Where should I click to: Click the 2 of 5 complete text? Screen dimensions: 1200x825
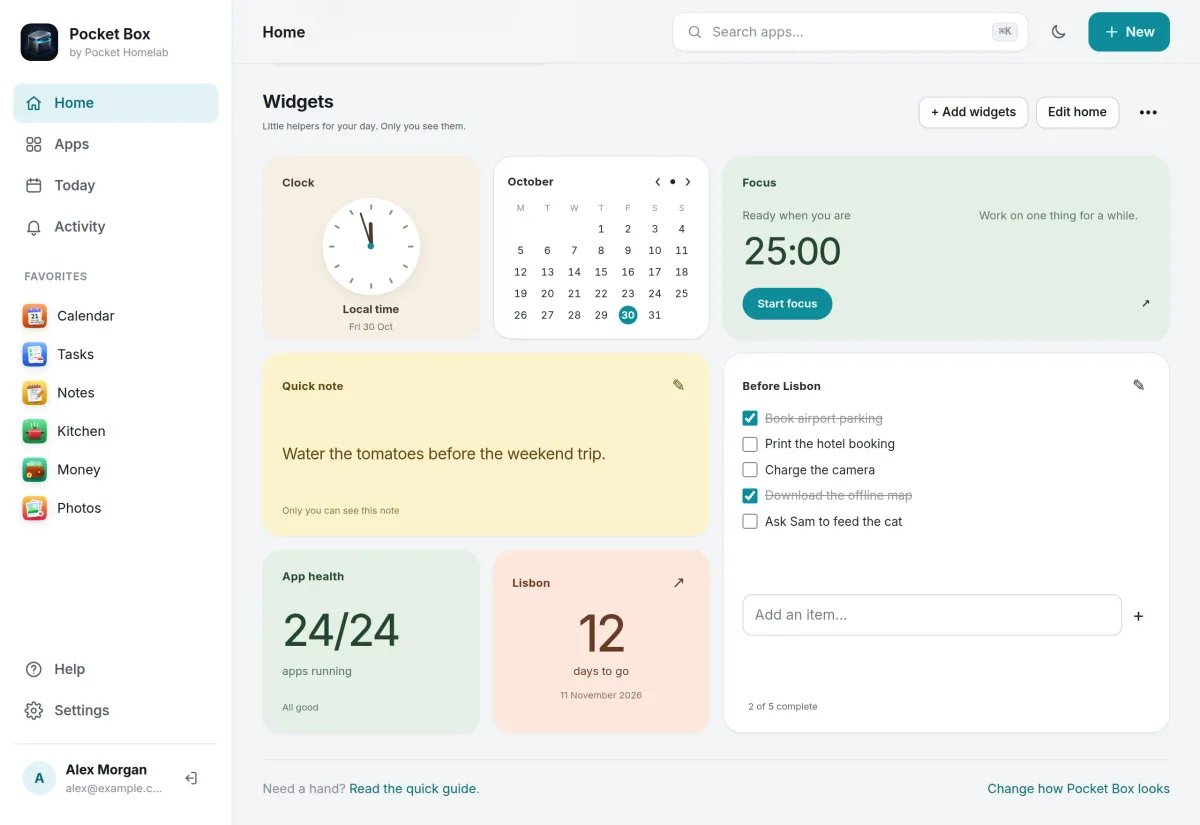pyautogui.click(x=783, y=706)
